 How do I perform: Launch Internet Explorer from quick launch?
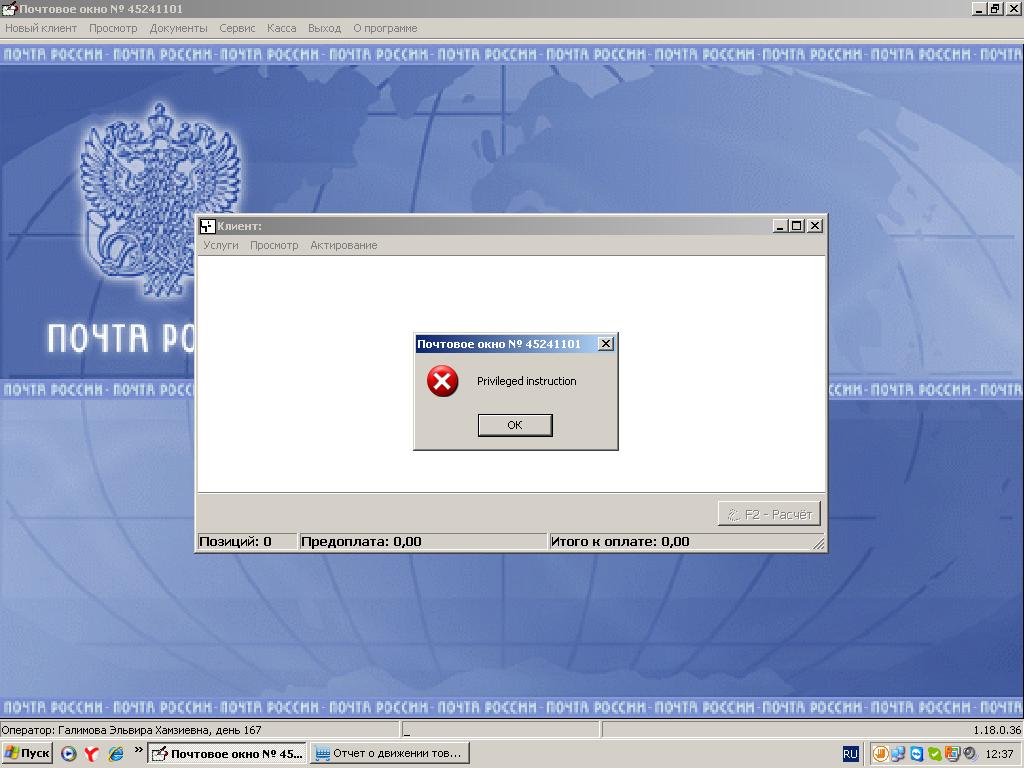point(116,754)
